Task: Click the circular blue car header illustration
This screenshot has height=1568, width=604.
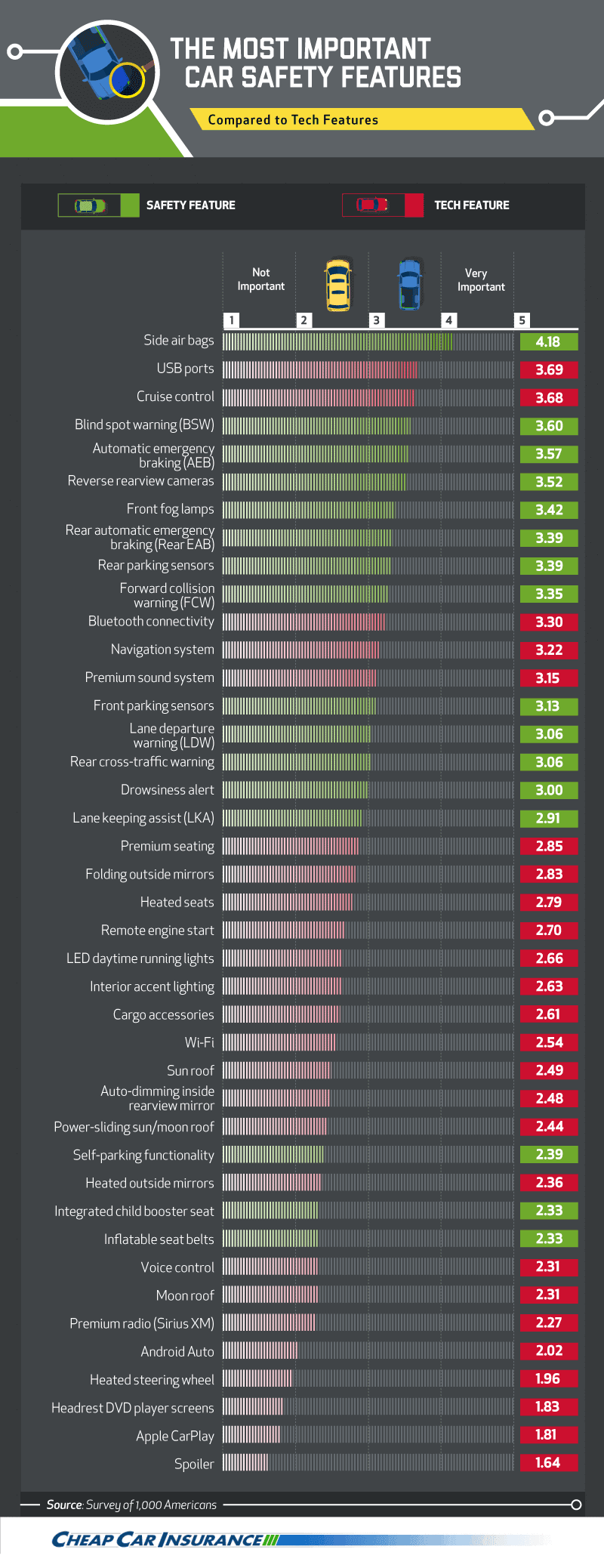Action: pyautogui.click(x=107, y=73)
